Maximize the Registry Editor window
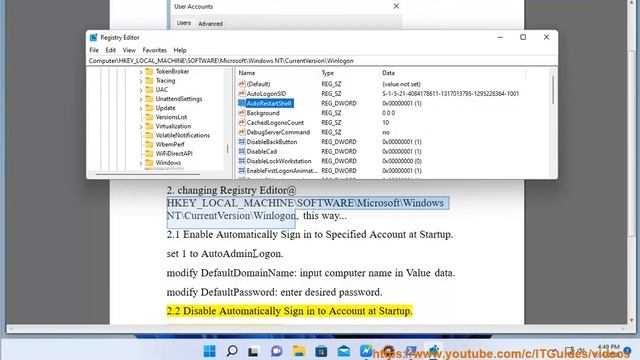Viewport: 640px width, 360px height. pyautogui.click(x=523, y=37)
